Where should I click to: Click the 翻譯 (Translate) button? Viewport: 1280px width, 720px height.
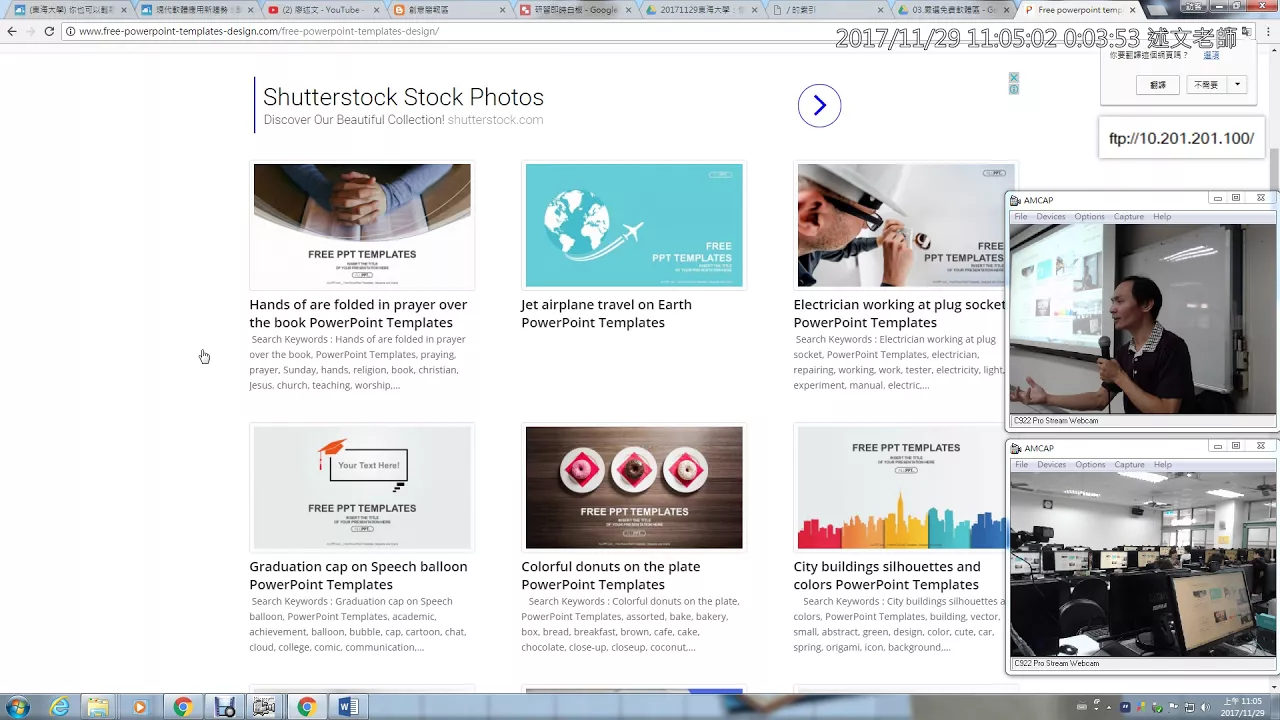click(x=1158, y=85)
